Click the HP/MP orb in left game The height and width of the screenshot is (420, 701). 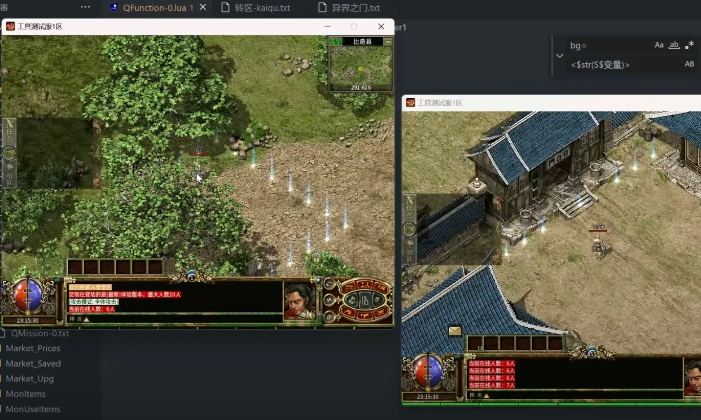point(28,295)
